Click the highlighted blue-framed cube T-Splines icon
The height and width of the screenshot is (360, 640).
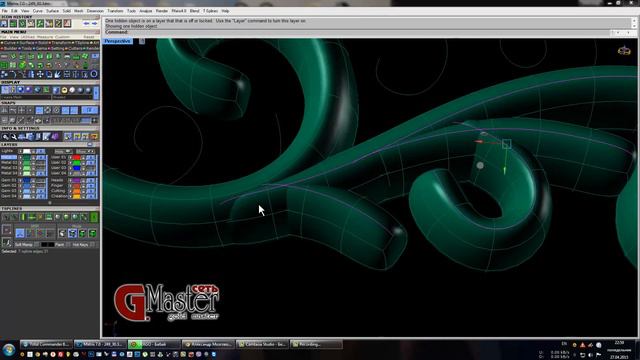[x=73, y=233]
